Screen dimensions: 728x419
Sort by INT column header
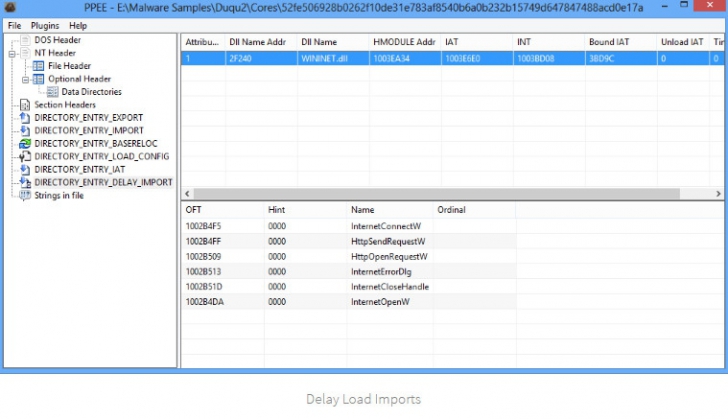coord(549,42)
